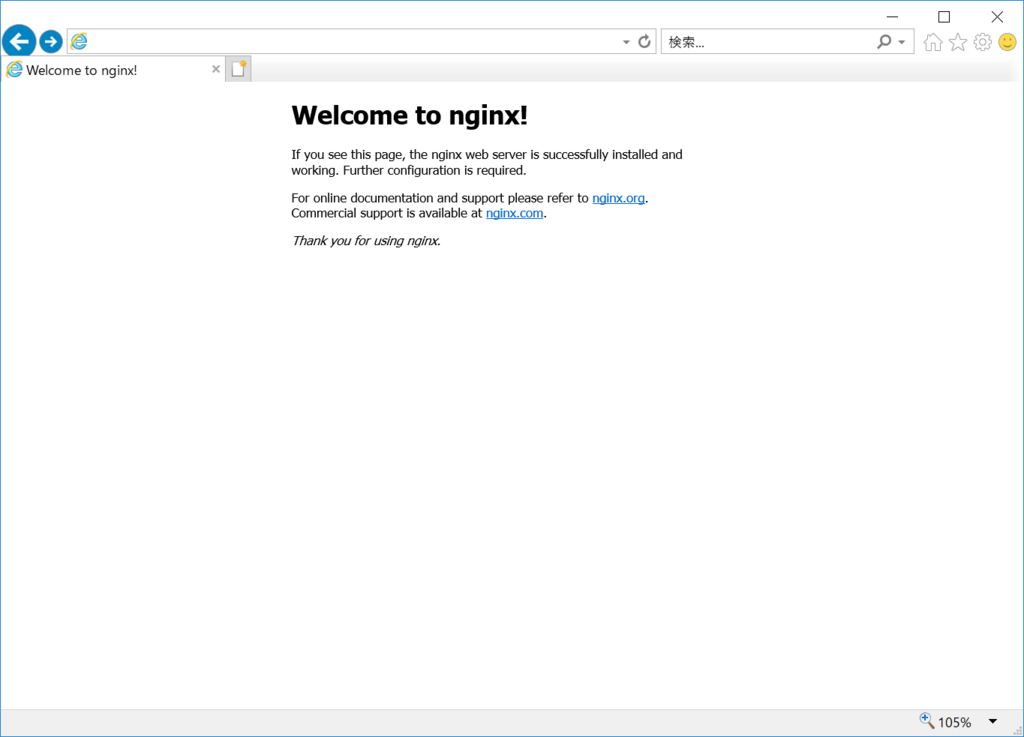Go back with the Back arrow button
The image size is (1024, 737).
(x=19, y=42)
